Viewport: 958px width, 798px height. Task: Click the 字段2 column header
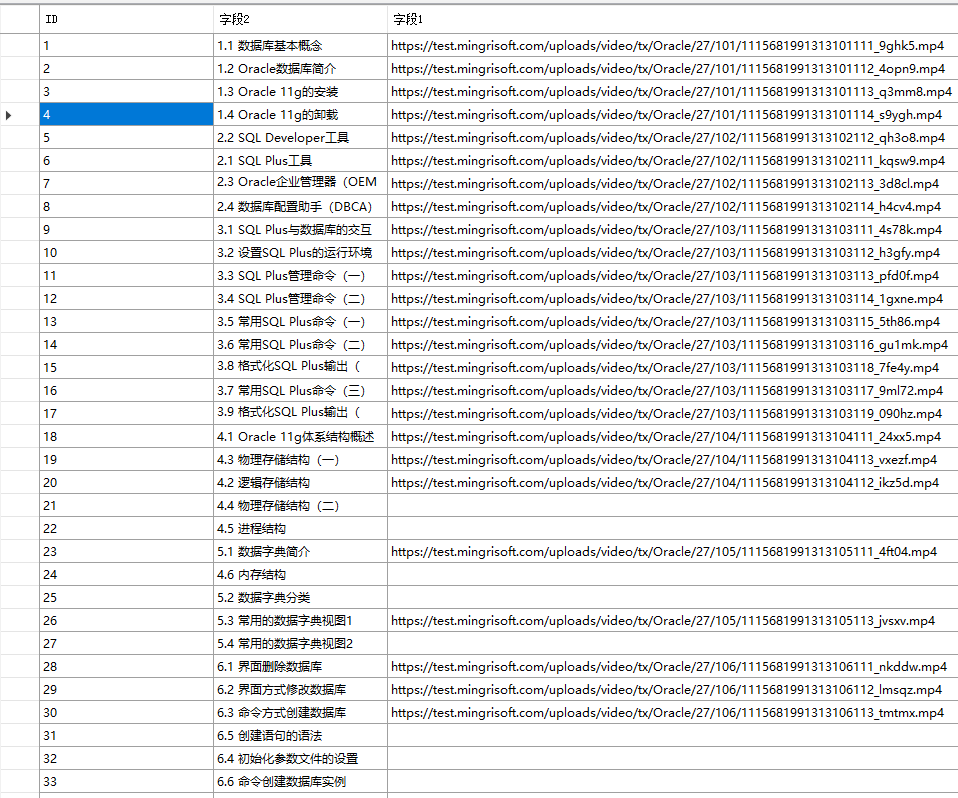pyautogui.click(x=300, y=19)
